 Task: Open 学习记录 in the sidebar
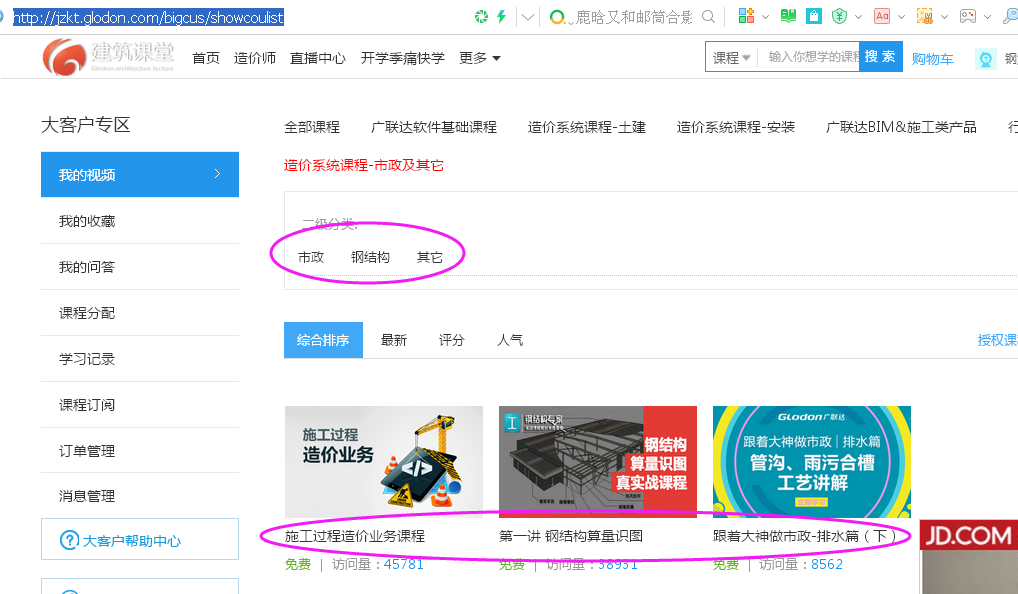coord(87,359)
